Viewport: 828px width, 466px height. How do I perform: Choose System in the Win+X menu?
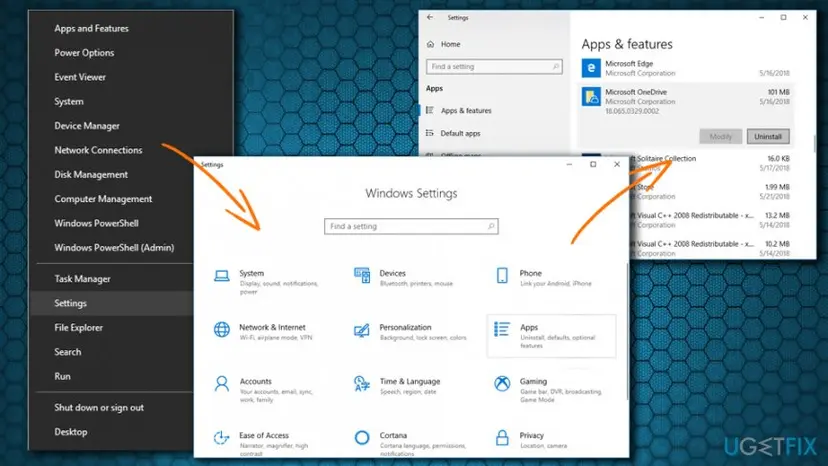coord(69,101)
